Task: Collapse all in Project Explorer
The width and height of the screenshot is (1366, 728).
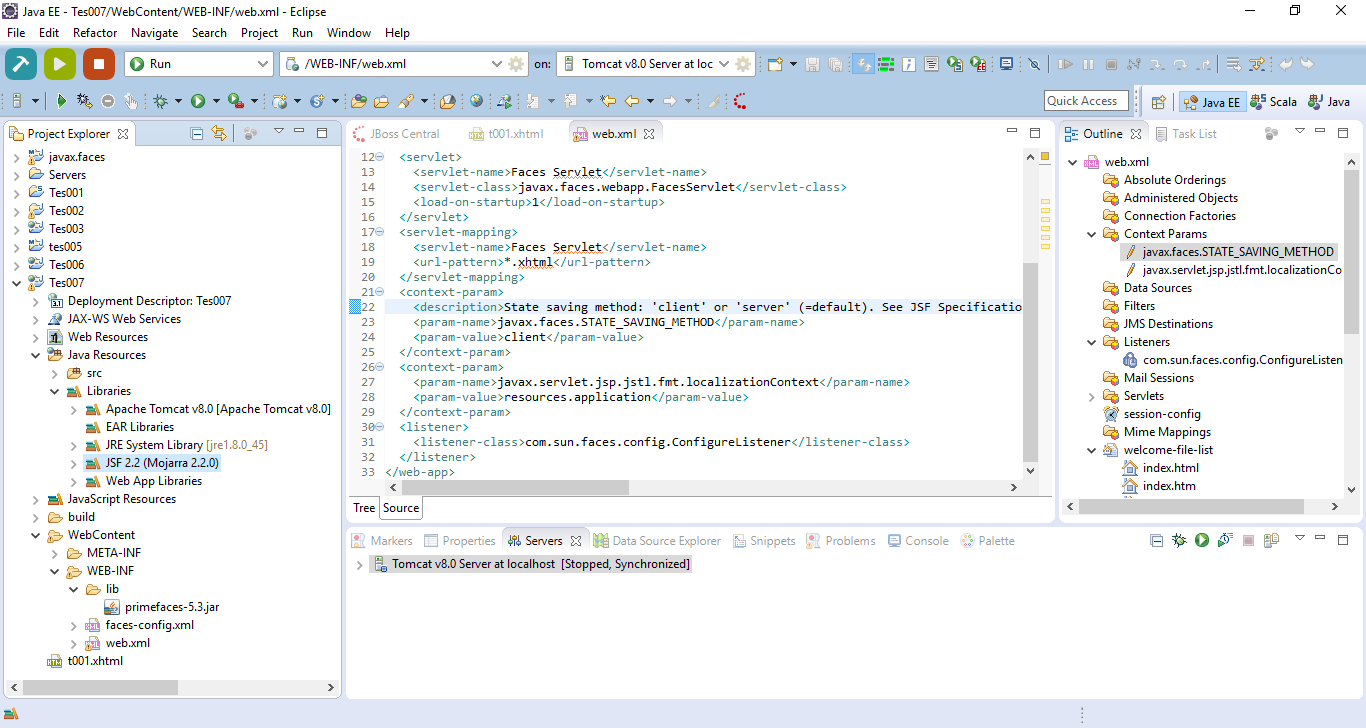Action: coord(197,133)
